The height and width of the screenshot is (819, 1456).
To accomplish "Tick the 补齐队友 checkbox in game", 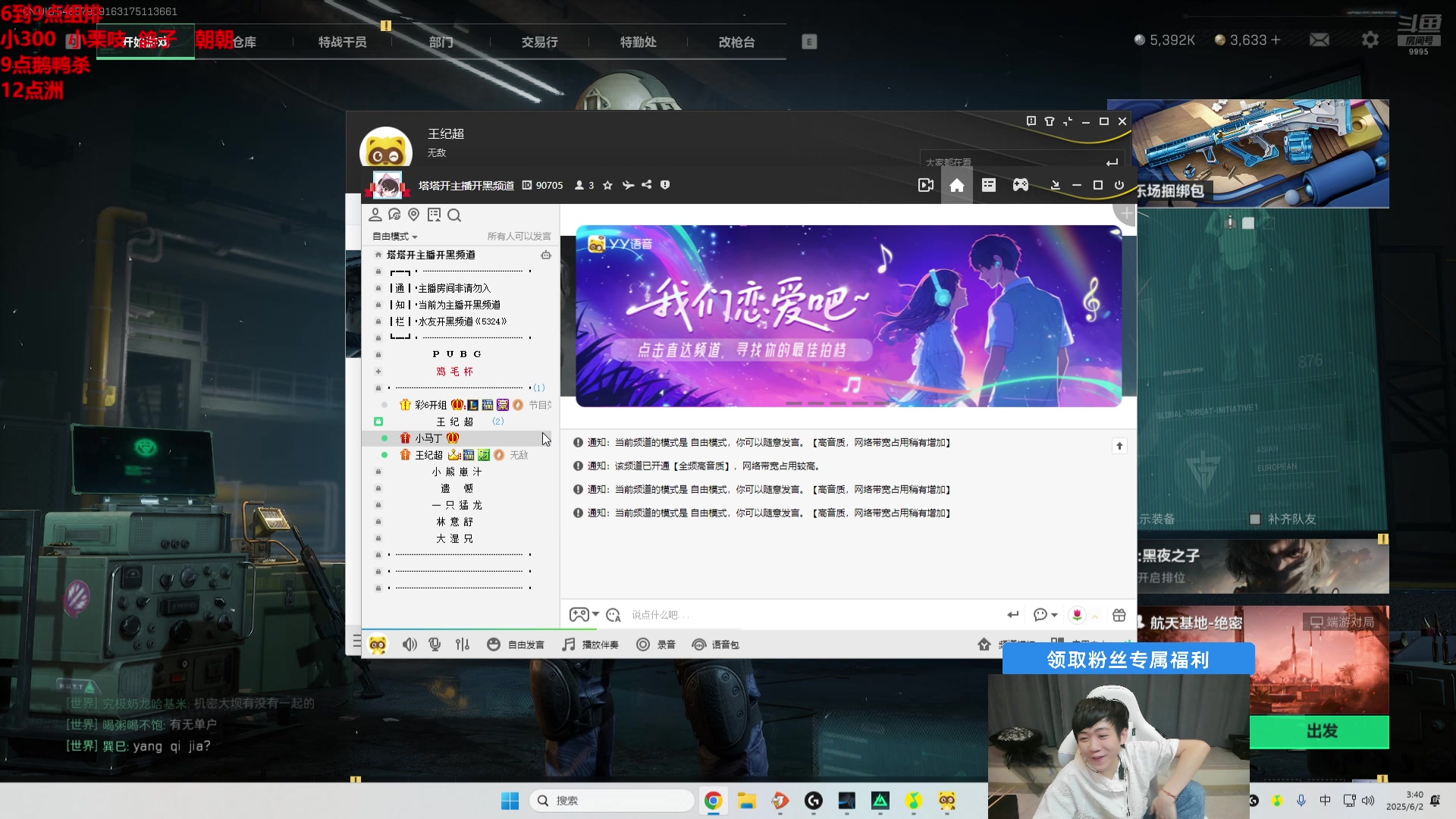I will coord(1254,519).
